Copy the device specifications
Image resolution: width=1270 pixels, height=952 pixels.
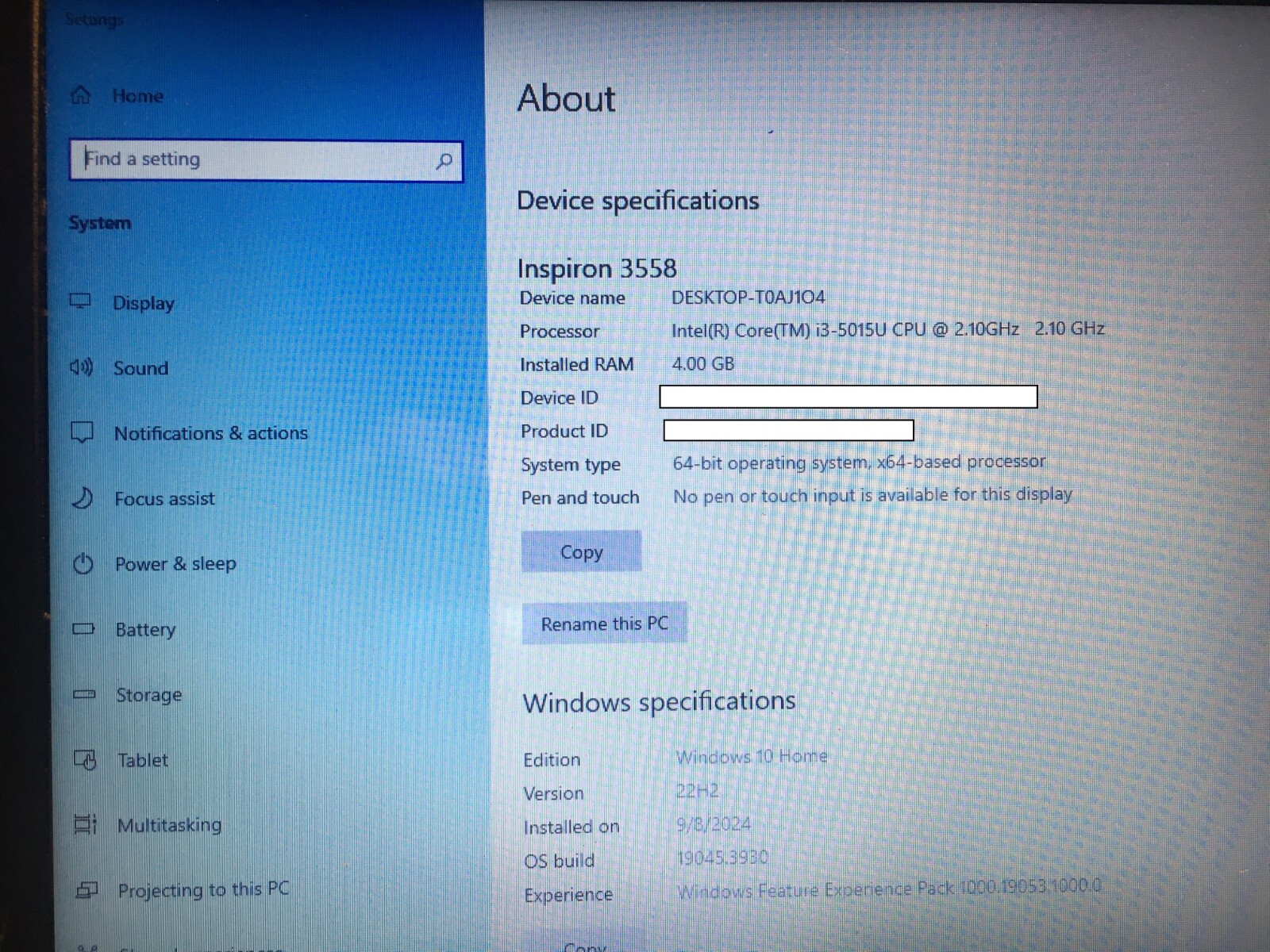tap(581, 551)
